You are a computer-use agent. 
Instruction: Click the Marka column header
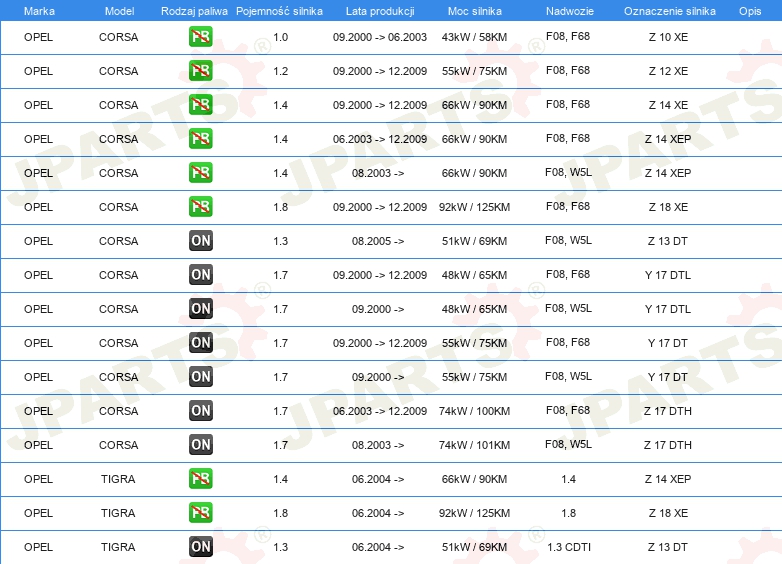tap(39, 11)
